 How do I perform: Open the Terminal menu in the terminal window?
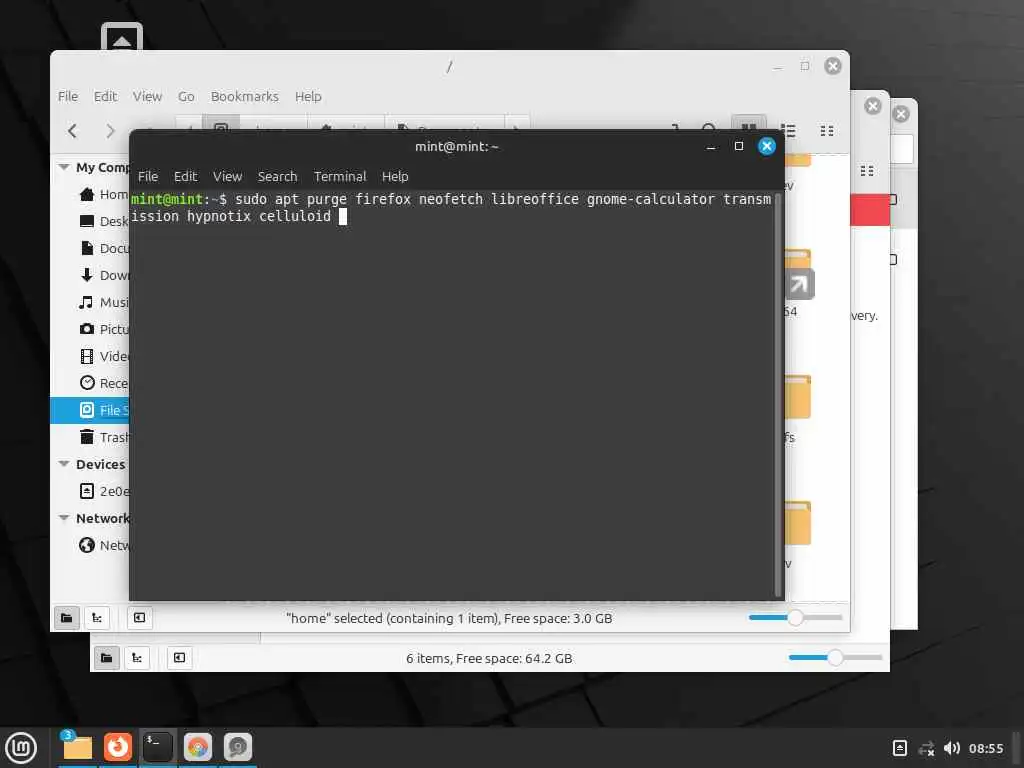click(340, 176)
